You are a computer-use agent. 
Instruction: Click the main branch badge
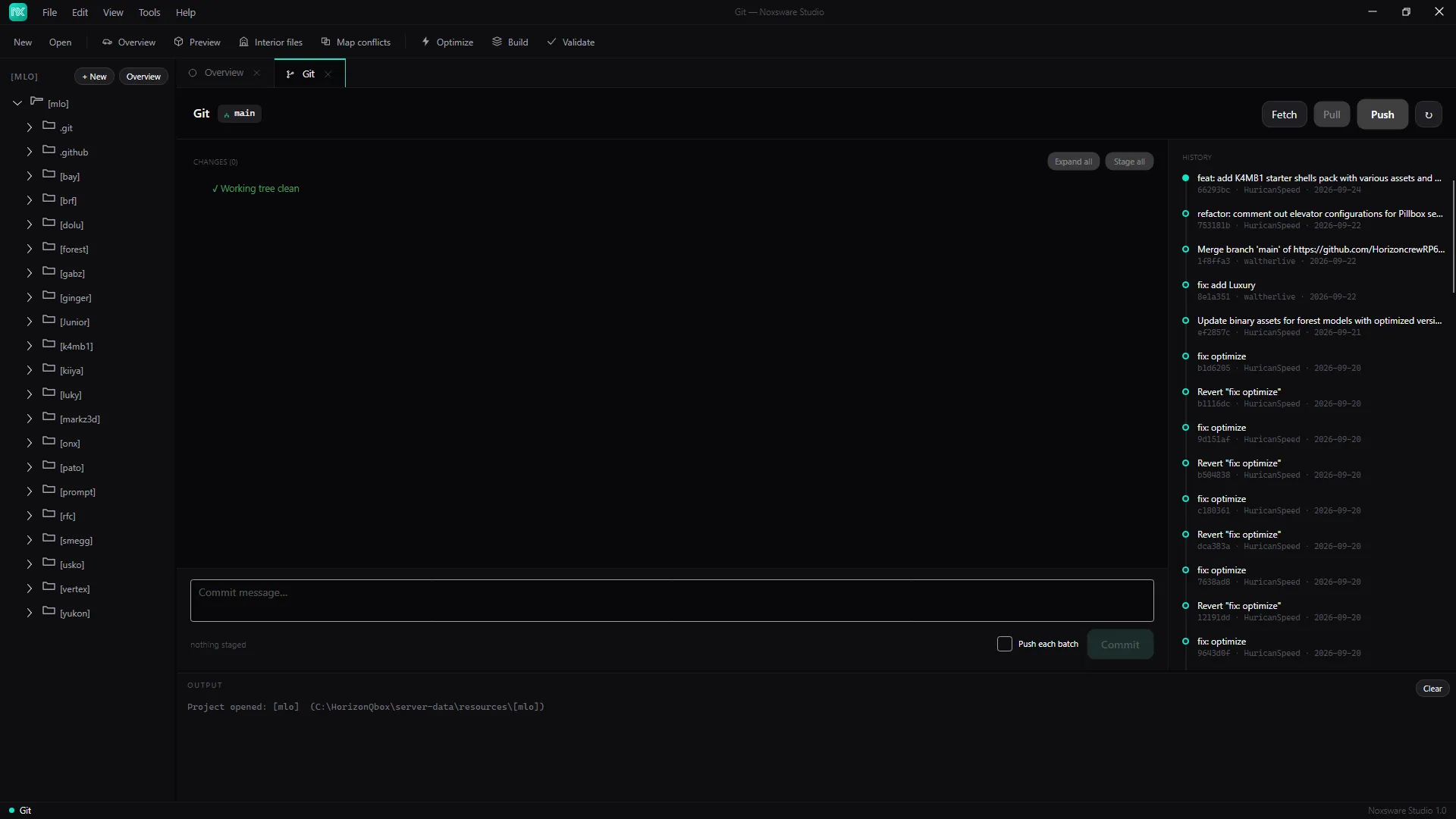(240, 114)
